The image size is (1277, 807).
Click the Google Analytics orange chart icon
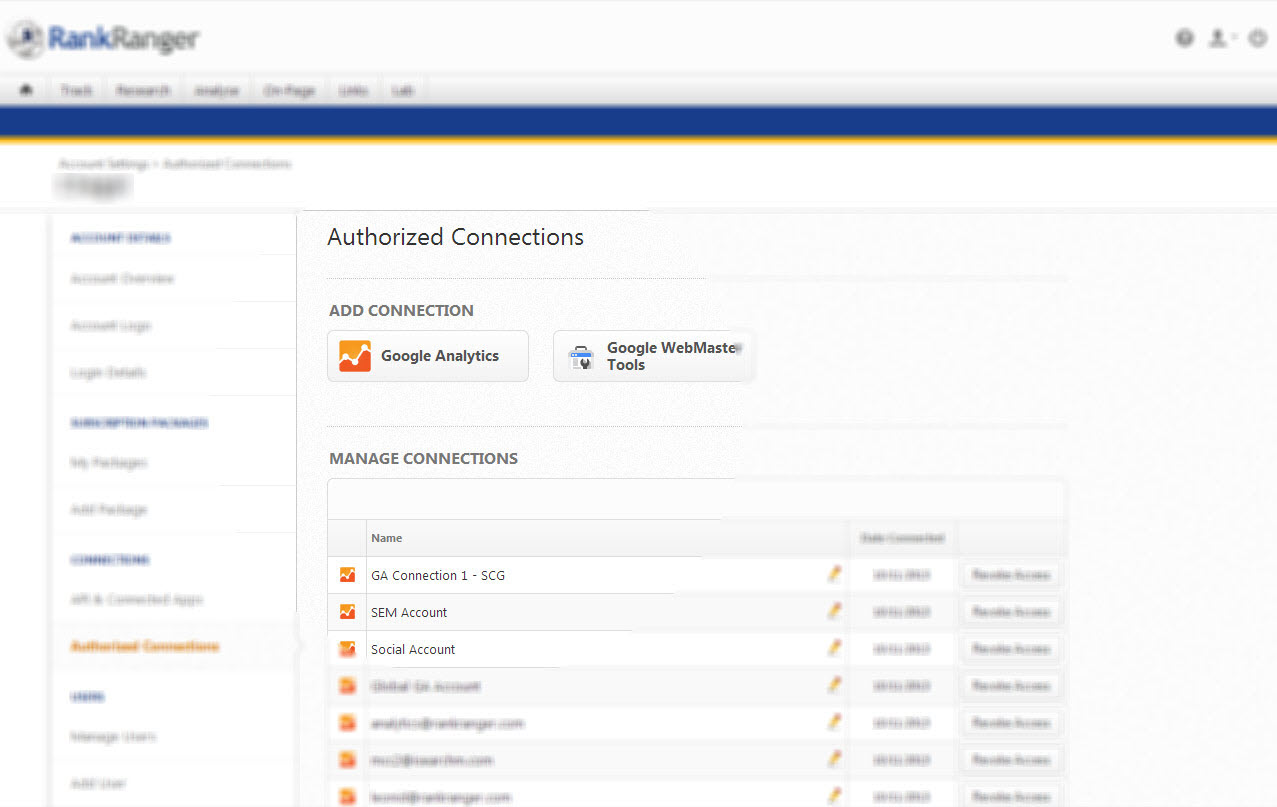[355, 356]
